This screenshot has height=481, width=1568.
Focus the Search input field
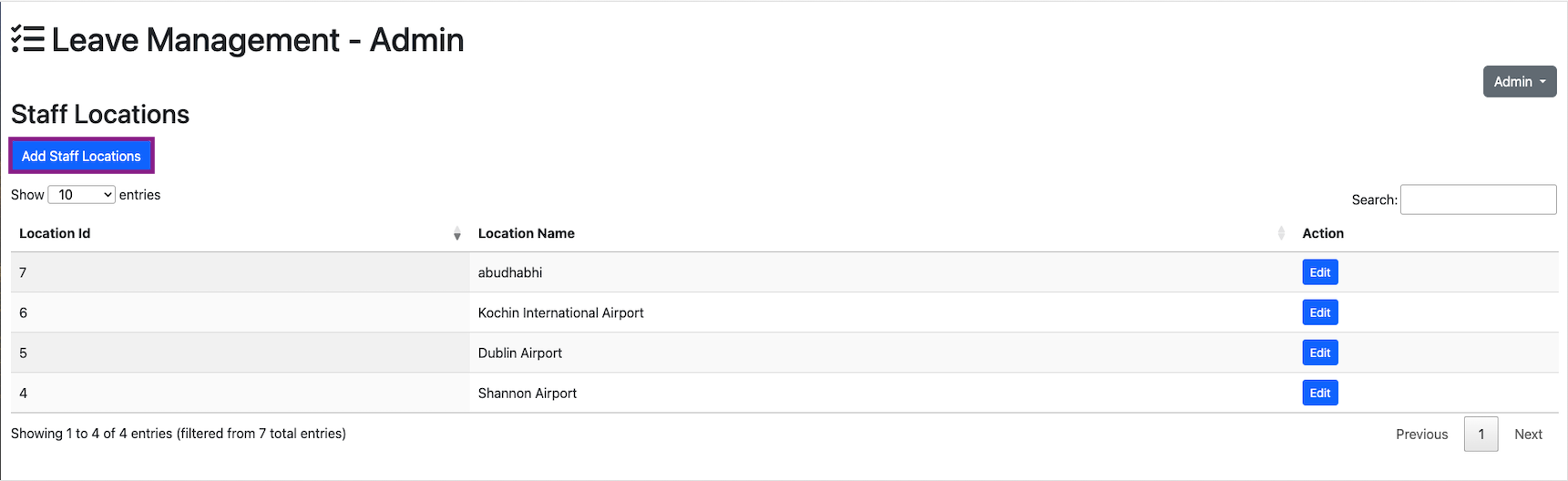(1477, 200)
